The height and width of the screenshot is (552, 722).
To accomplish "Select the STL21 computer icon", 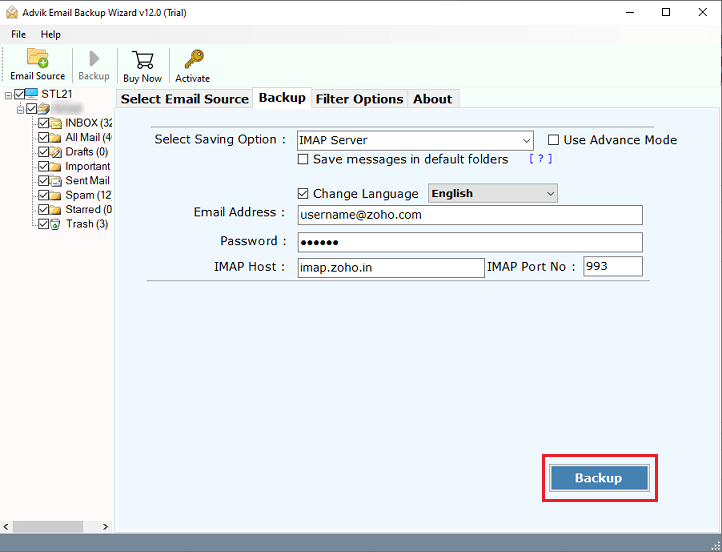I will (32, 94).
